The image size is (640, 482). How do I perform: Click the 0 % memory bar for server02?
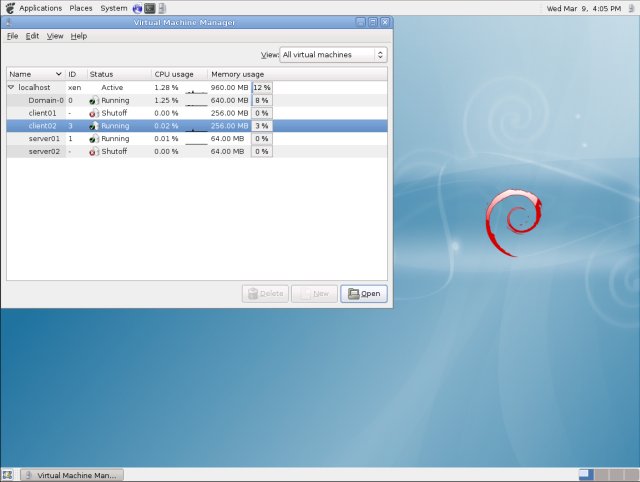click(262, 151)
